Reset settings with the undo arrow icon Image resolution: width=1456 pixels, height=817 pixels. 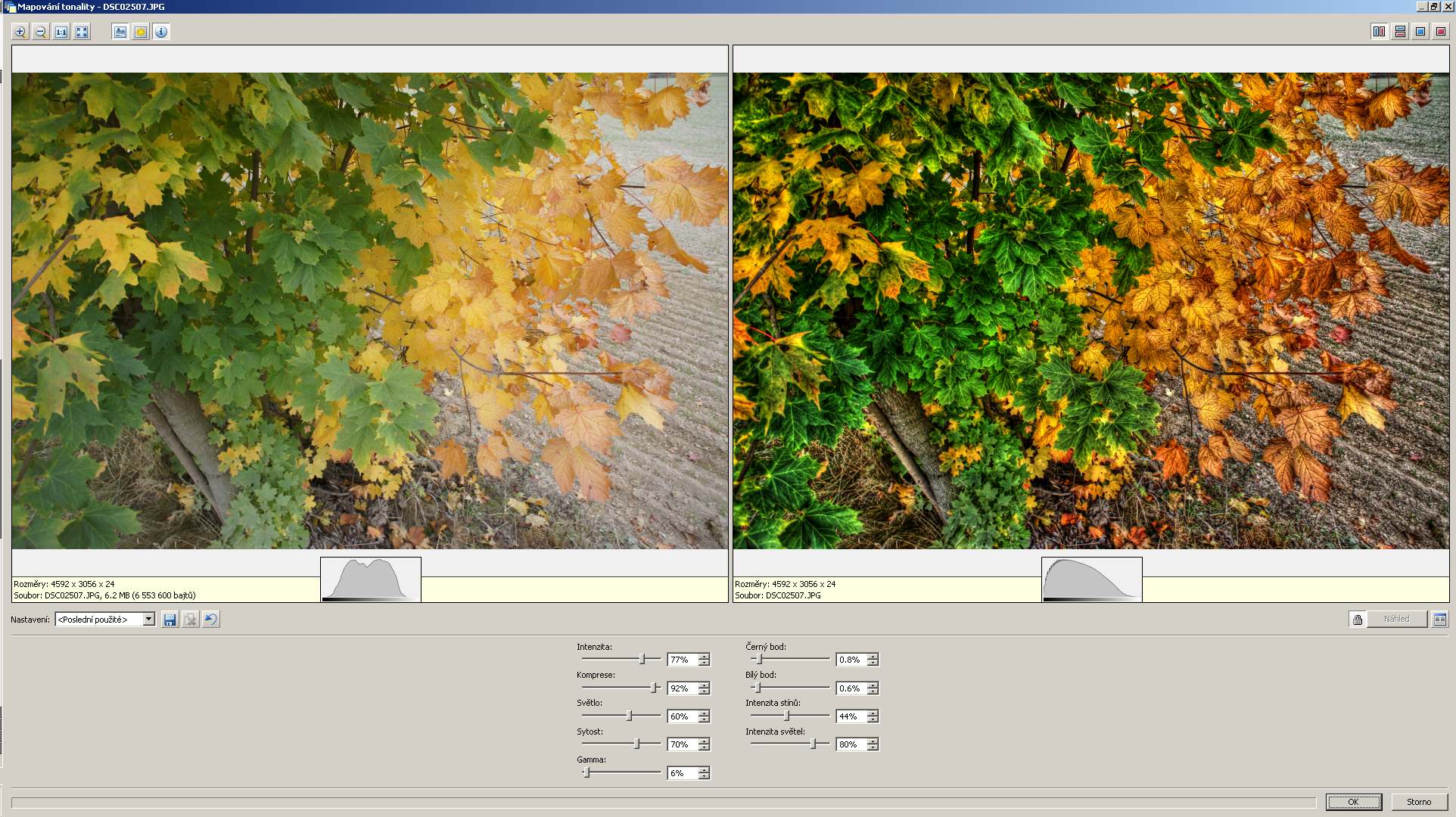211,620
